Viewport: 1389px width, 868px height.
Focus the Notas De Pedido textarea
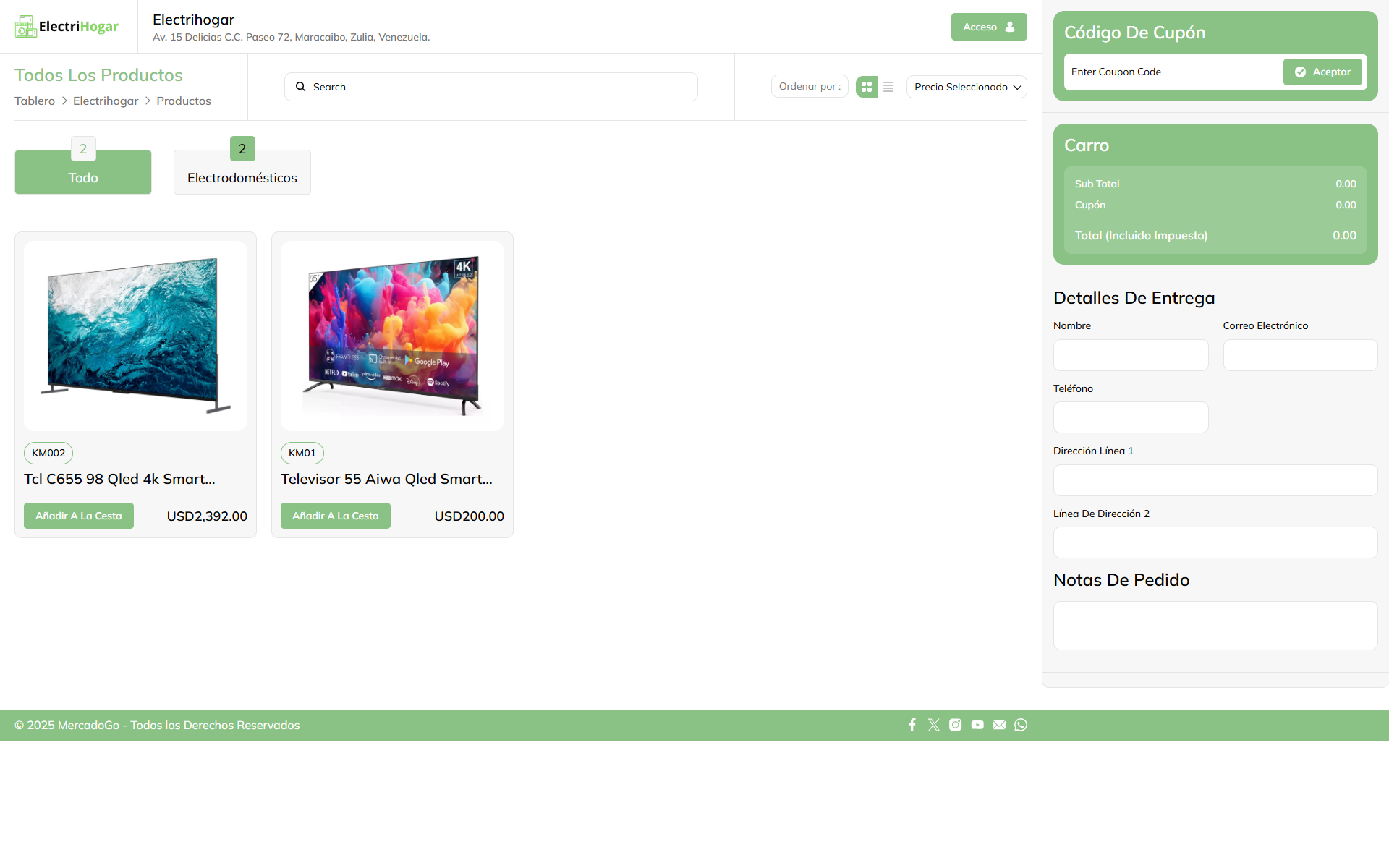click(1215, 626)
